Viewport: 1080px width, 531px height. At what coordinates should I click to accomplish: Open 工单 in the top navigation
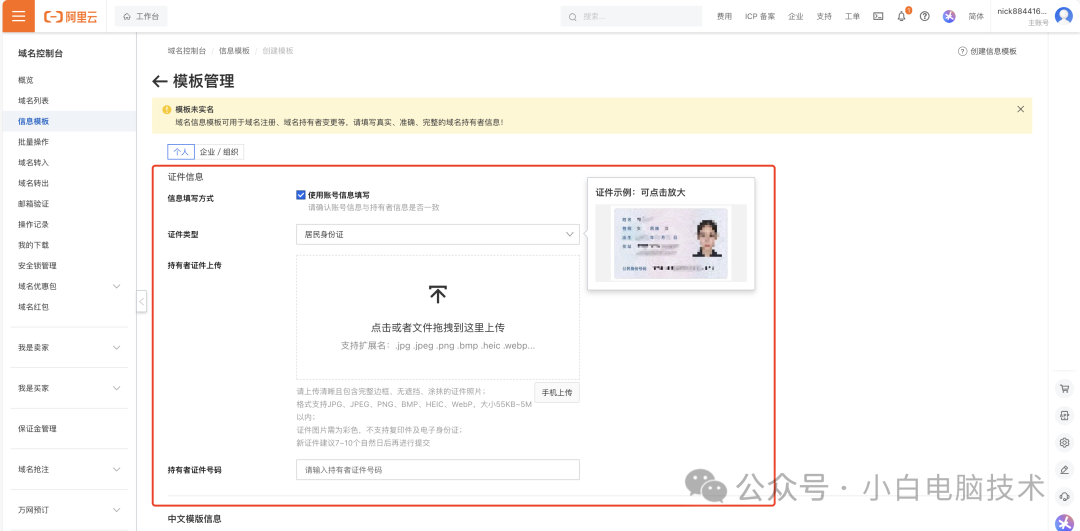pyautogui.click(x=852, y=17)
